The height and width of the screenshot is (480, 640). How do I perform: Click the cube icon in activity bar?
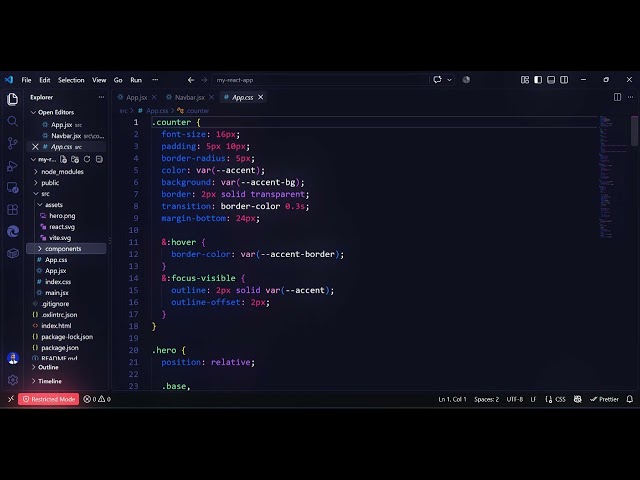pos(13,253)
